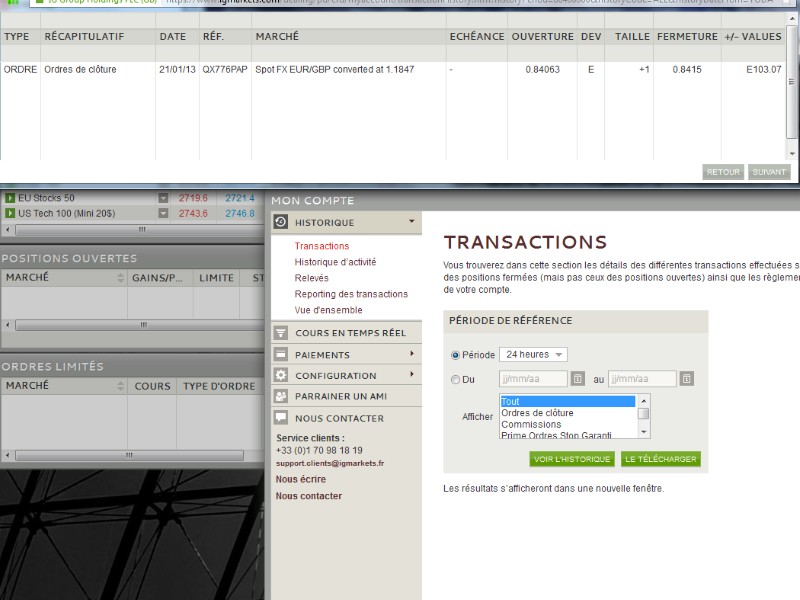Open the dropdown arrow on US Tech 100 row
Image resolution: width=800 pixels, height=600 pixels.
click(163, 213)
